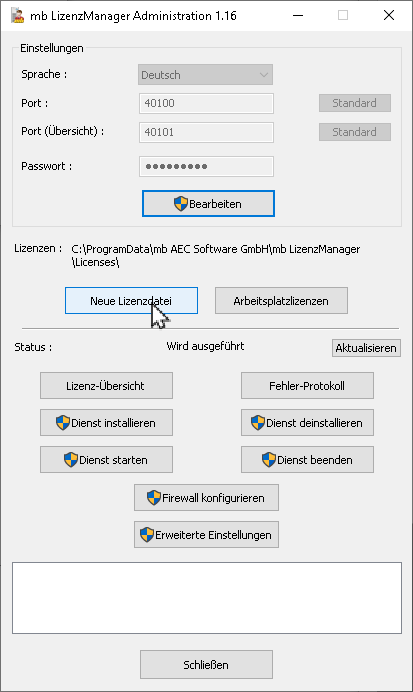Viewport: 413px width, 692px height.
Task: Click shield icon on Dienst installieren
Action: coord(63,423)
